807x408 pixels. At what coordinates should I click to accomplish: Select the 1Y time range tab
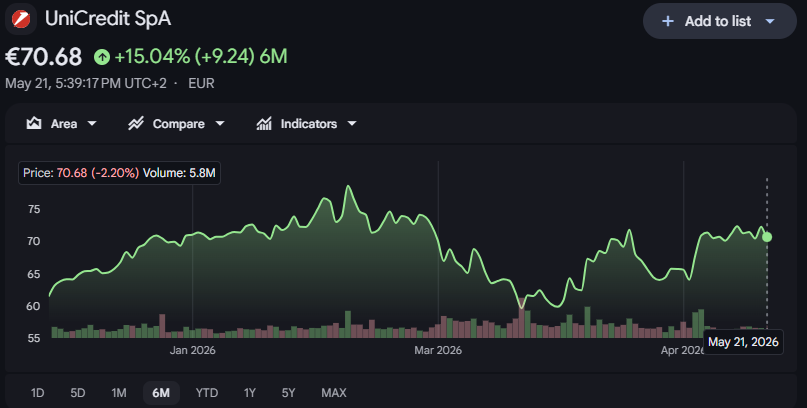(x=250, y=393)
